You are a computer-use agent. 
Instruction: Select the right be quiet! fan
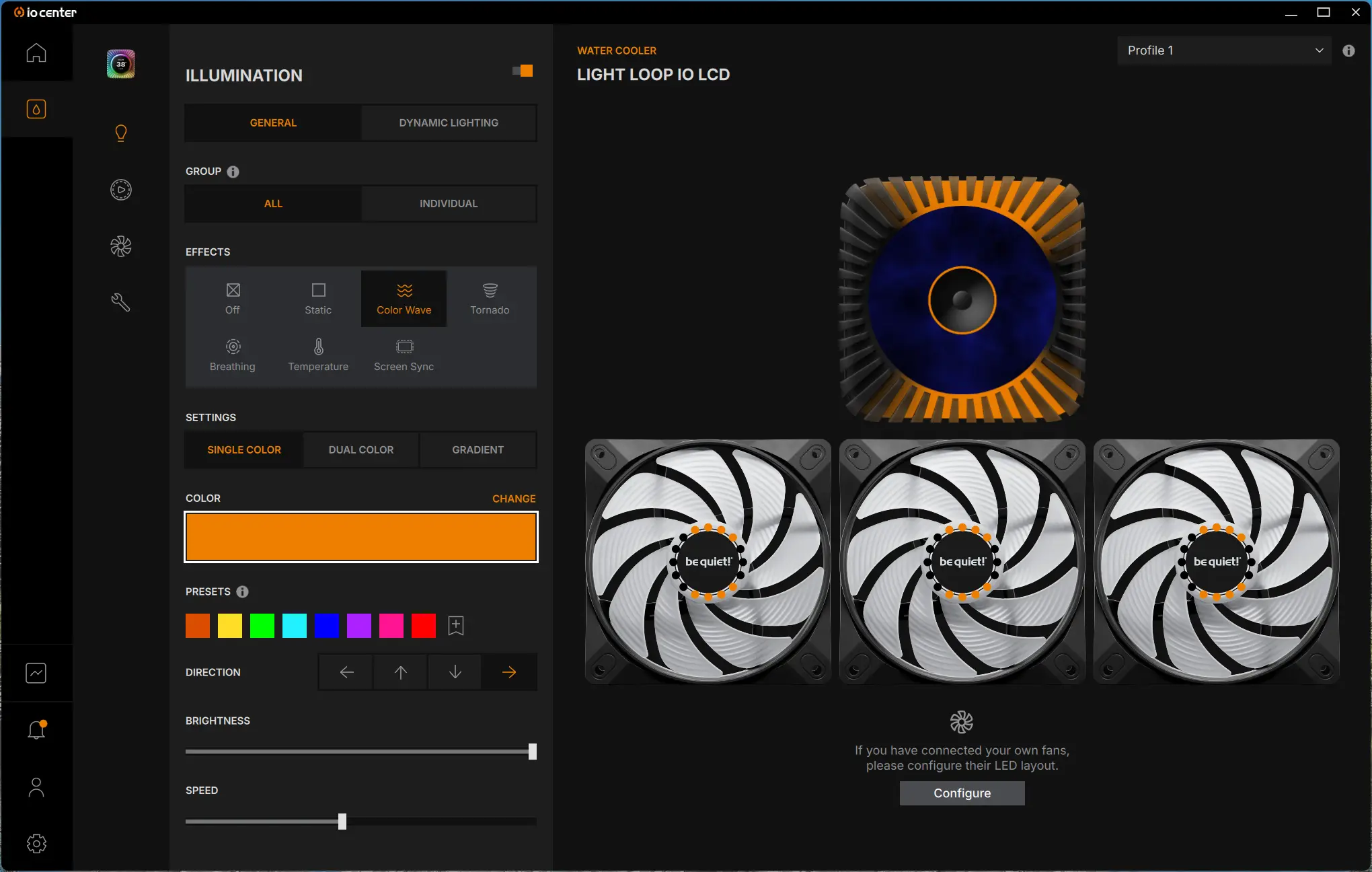(x=1217, y=562)
